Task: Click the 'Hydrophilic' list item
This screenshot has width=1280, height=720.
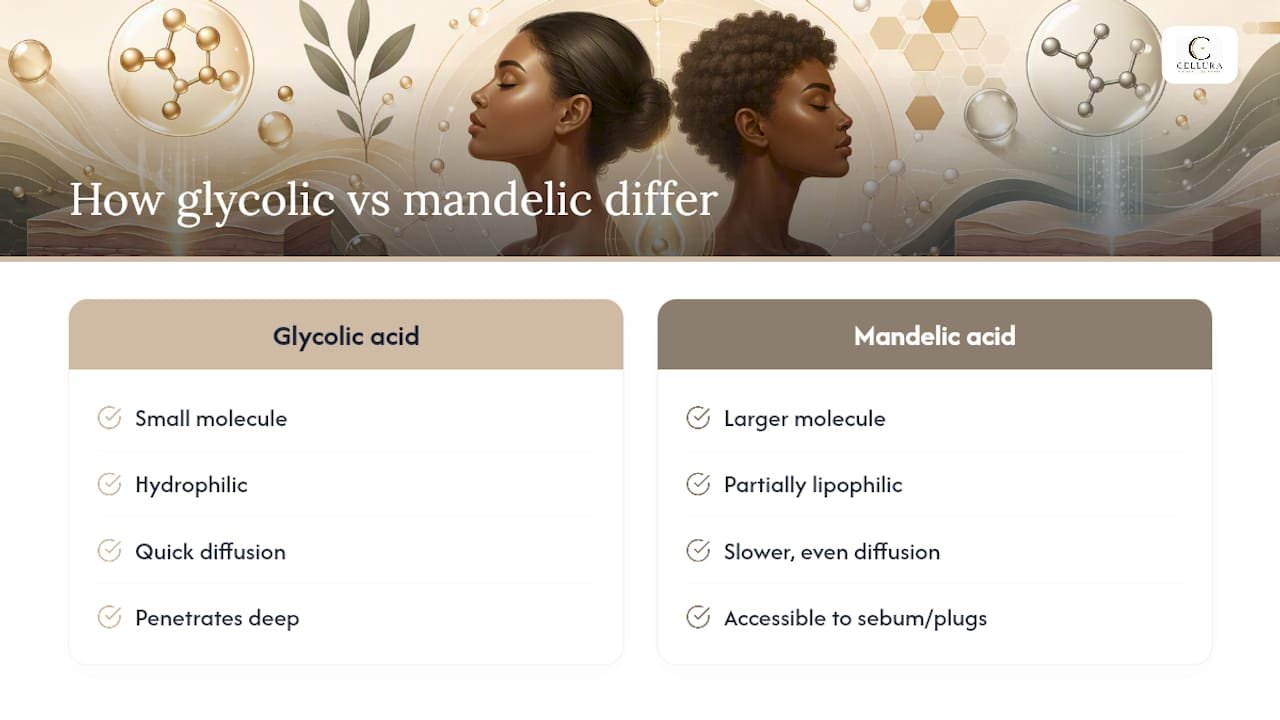Action: [191, 485]
